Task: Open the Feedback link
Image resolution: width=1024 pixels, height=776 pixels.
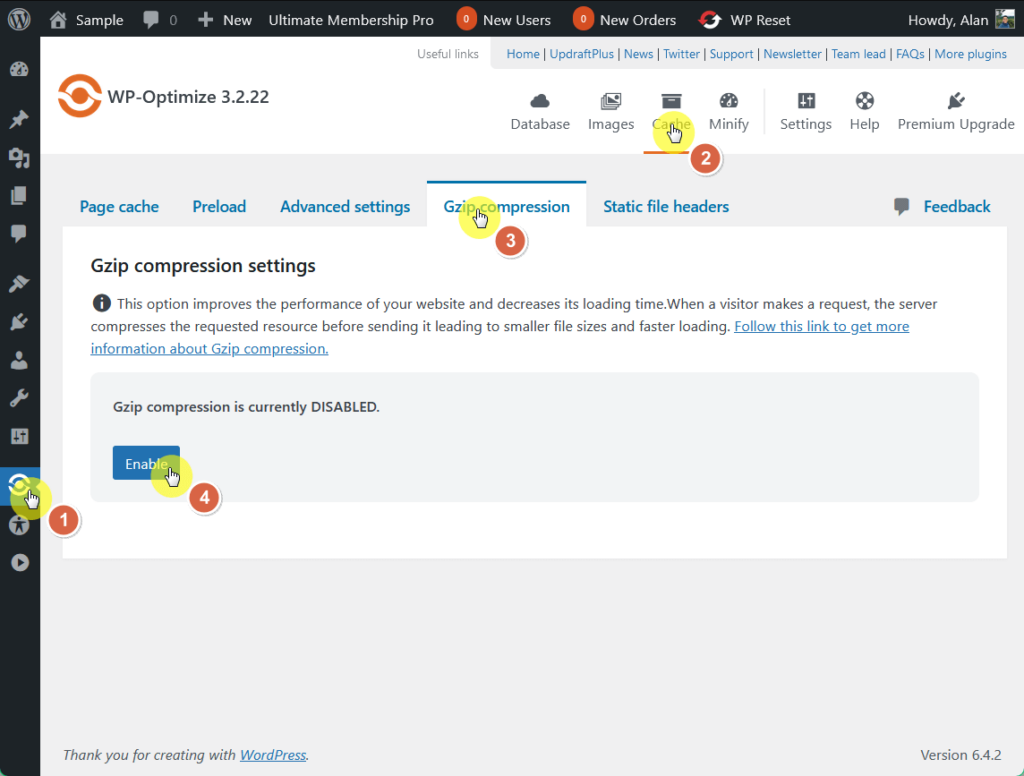Action: point(942,206)
